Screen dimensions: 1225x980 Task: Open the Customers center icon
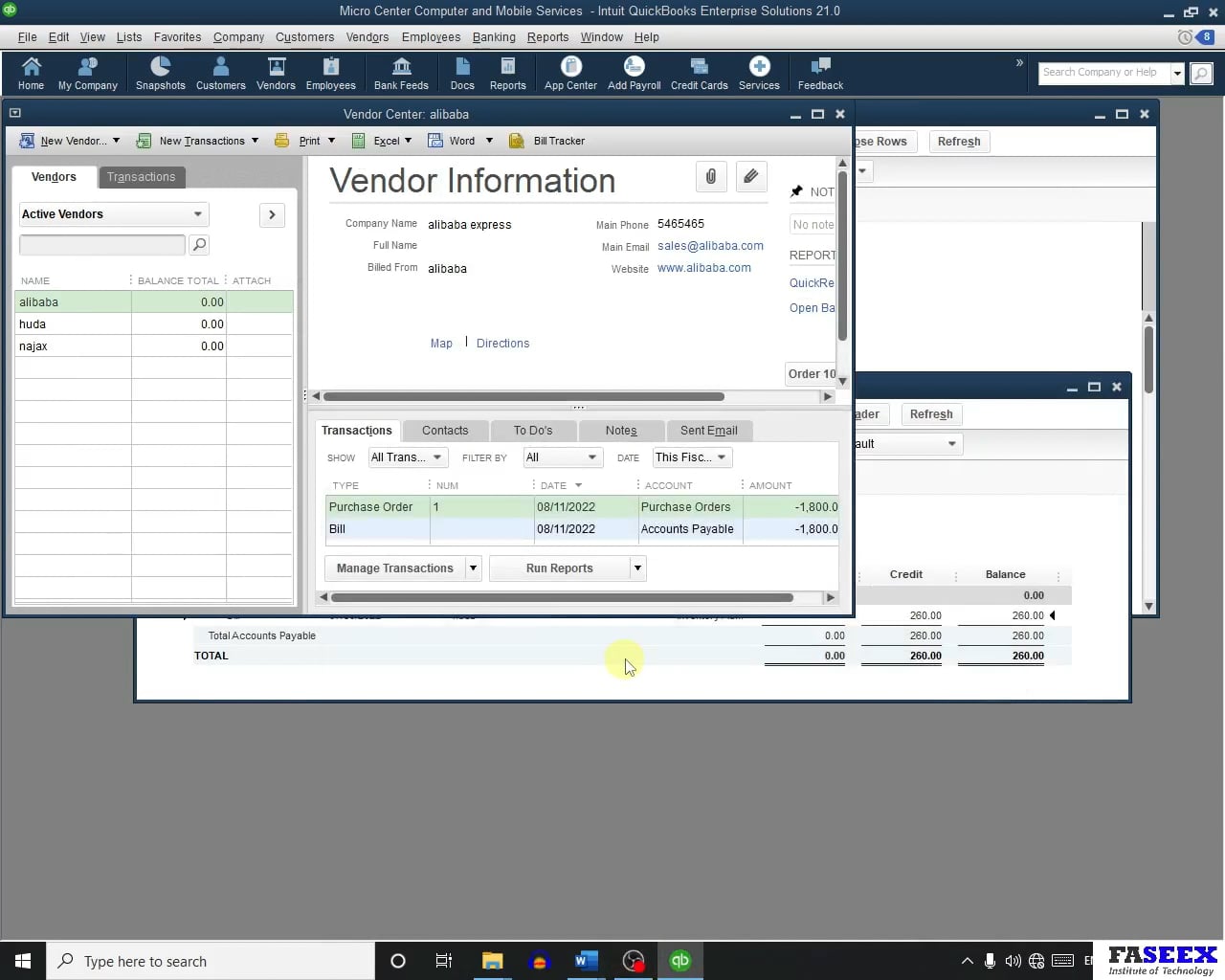pyautogui.click(x=221, y=74)
